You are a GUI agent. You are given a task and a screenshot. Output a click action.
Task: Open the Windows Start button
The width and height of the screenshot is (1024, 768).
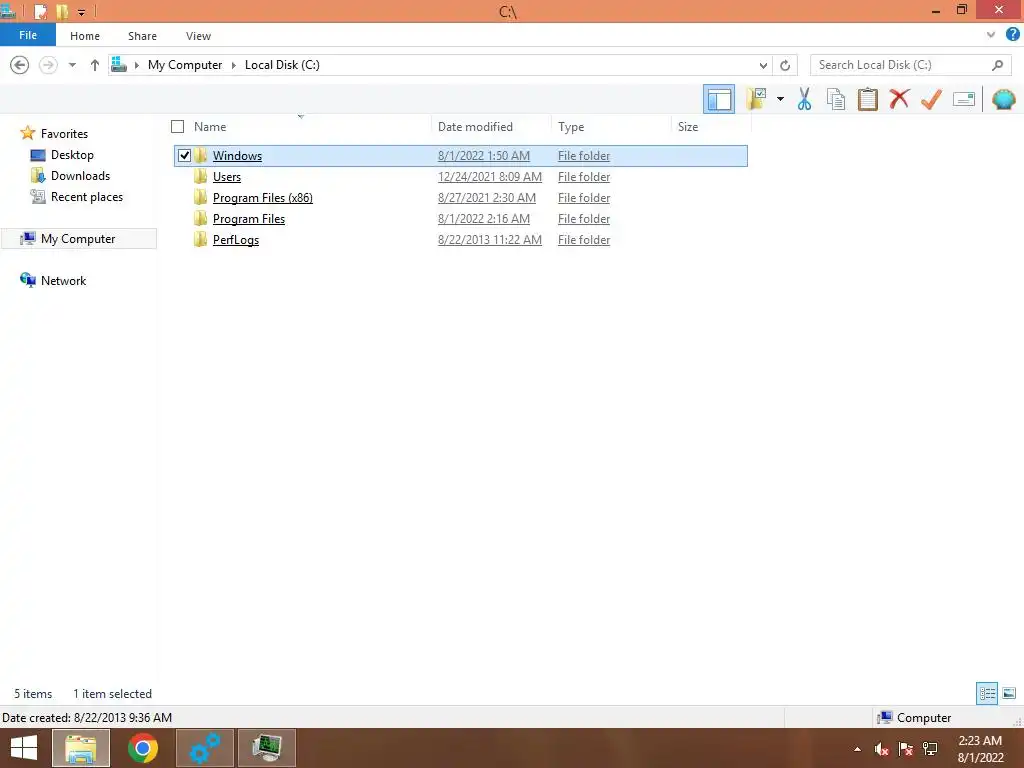tap(24, 748)
